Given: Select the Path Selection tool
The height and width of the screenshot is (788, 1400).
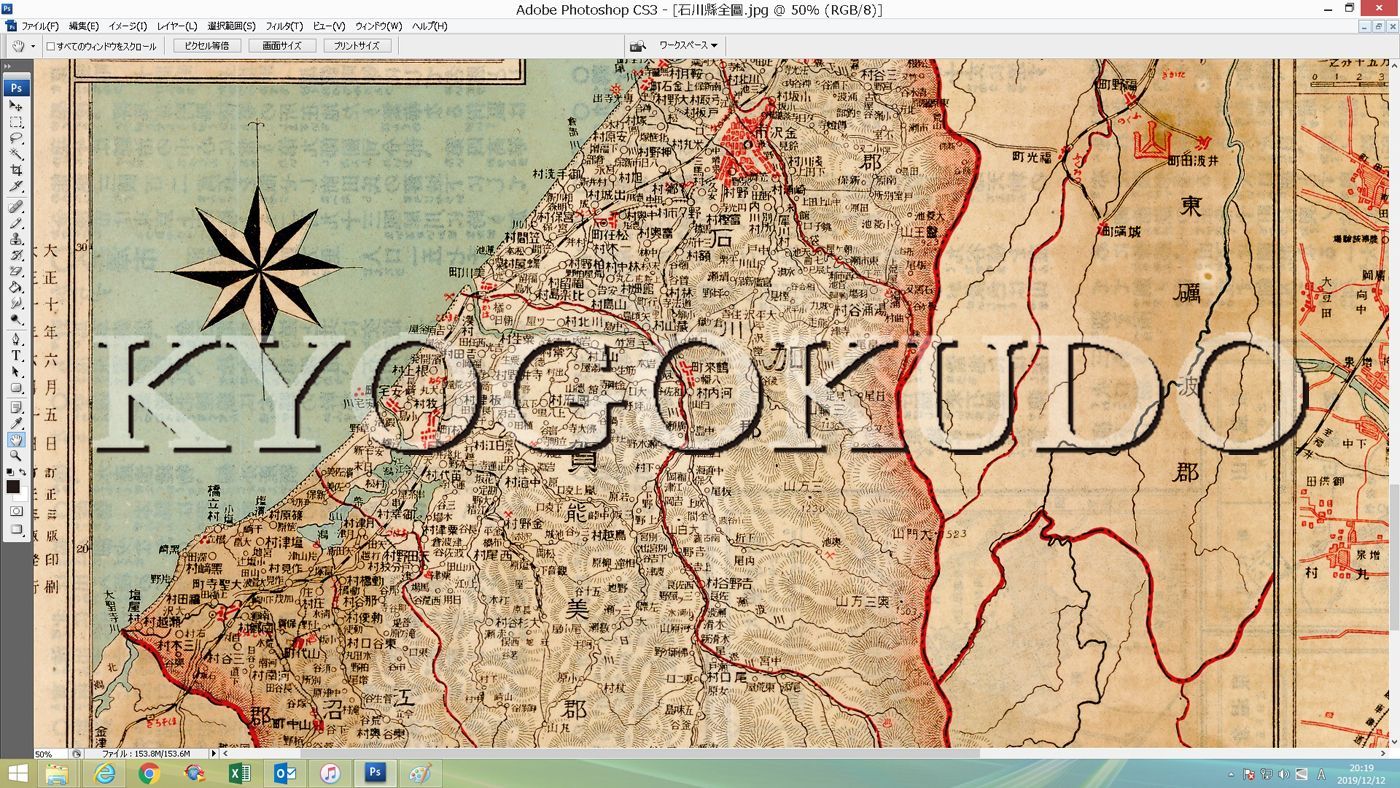Looking at the screenshot, I should tap(16, 371).
